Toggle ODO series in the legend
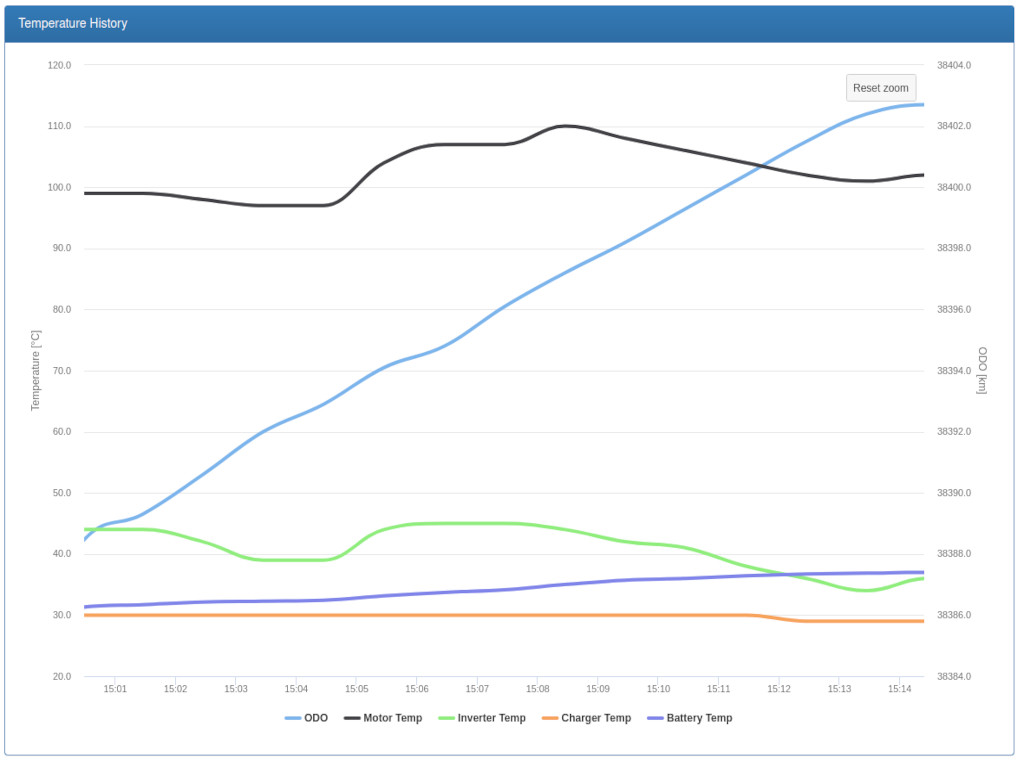1024x768 pixels. point(316,718)
